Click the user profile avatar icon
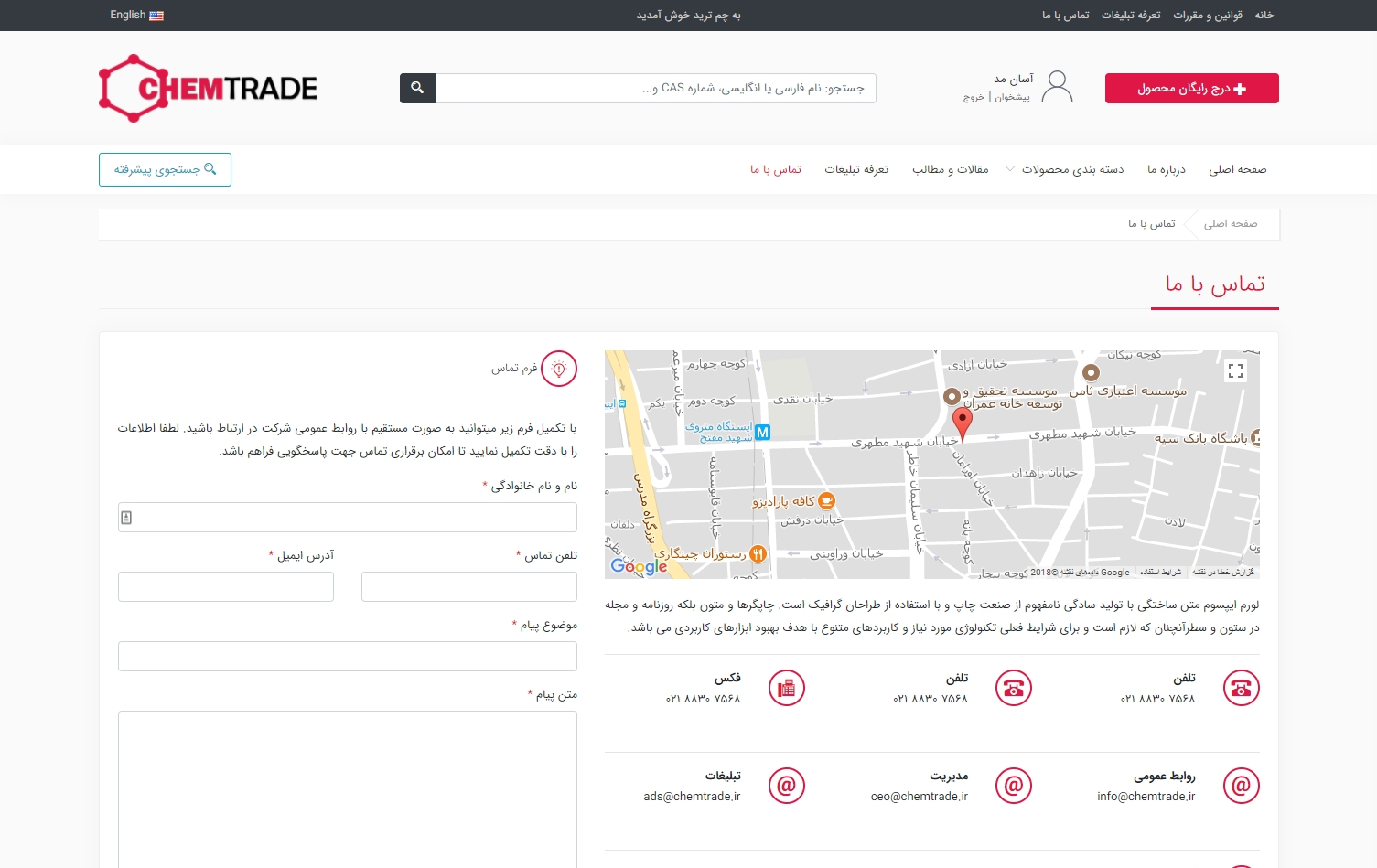This screenshot has height=868, width=1377. tap(1057, 88)
